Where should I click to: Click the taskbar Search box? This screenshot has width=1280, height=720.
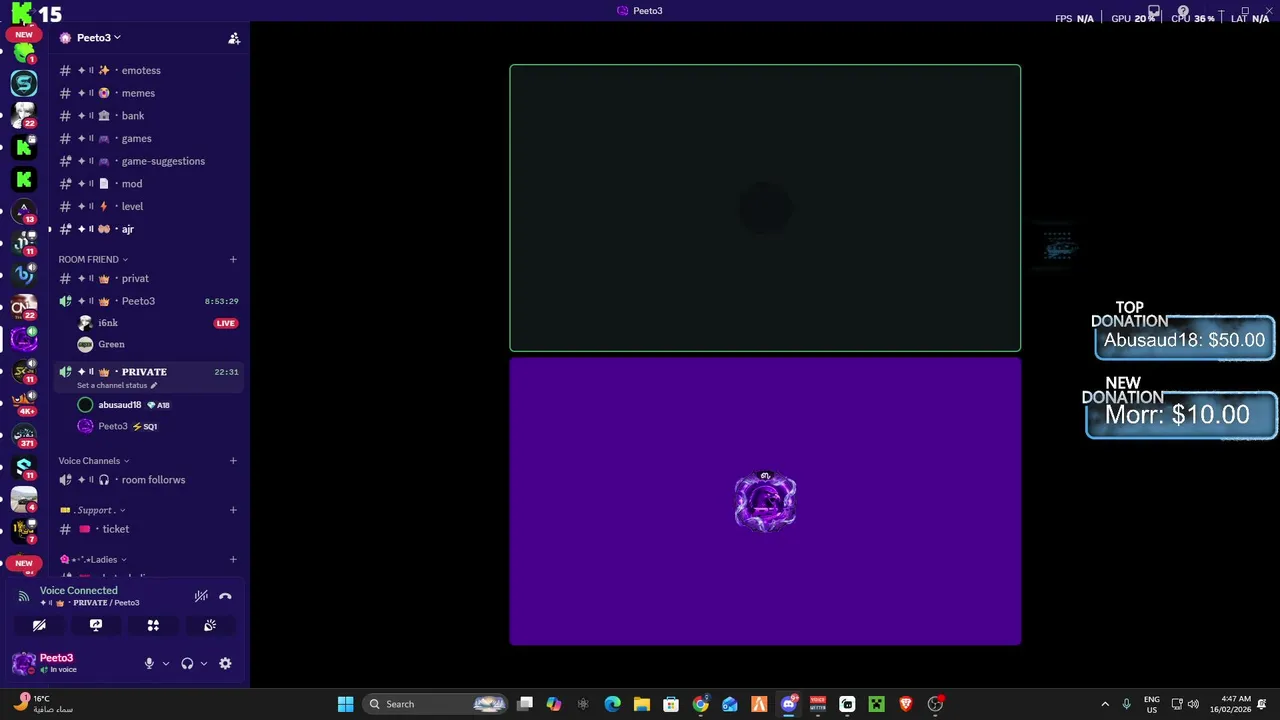[436, 704]
